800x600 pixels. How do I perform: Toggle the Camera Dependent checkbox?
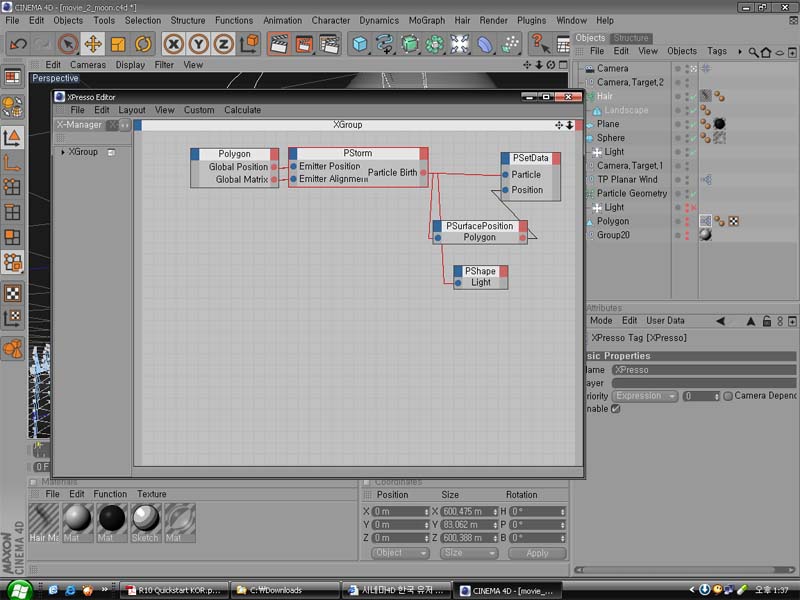point(728,396)
